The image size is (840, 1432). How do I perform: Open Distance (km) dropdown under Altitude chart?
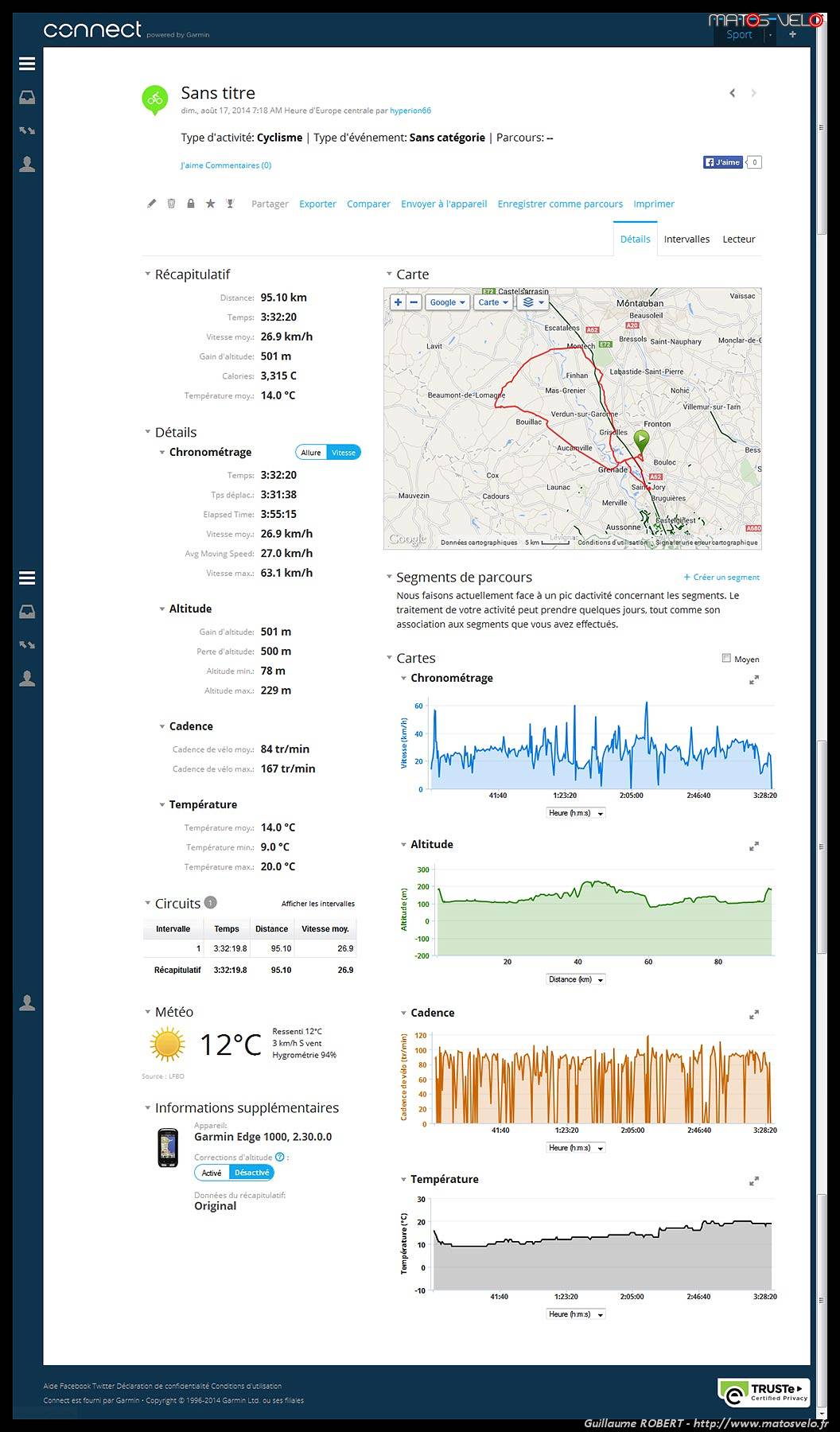(576, 979)
